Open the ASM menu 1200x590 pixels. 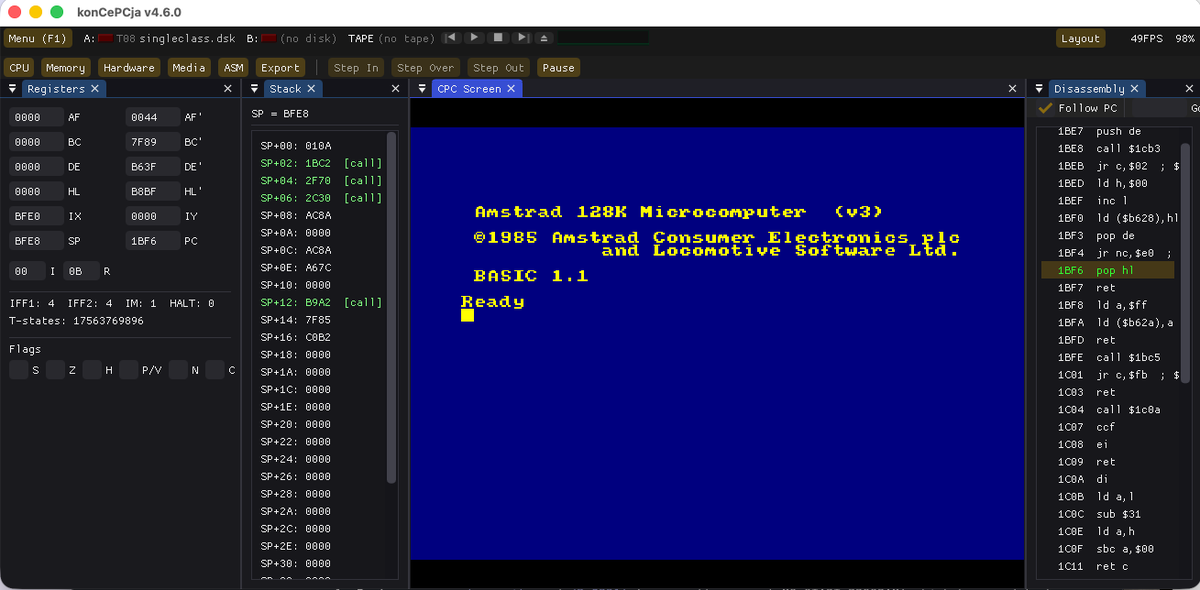(233, 68)
